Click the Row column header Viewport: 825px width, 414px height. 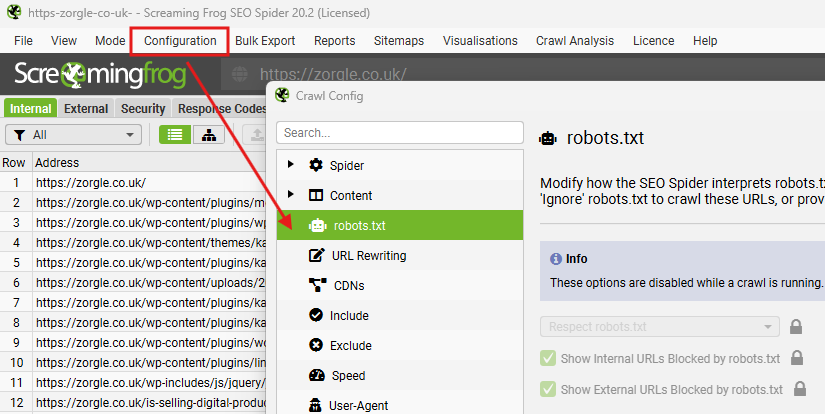14,163
